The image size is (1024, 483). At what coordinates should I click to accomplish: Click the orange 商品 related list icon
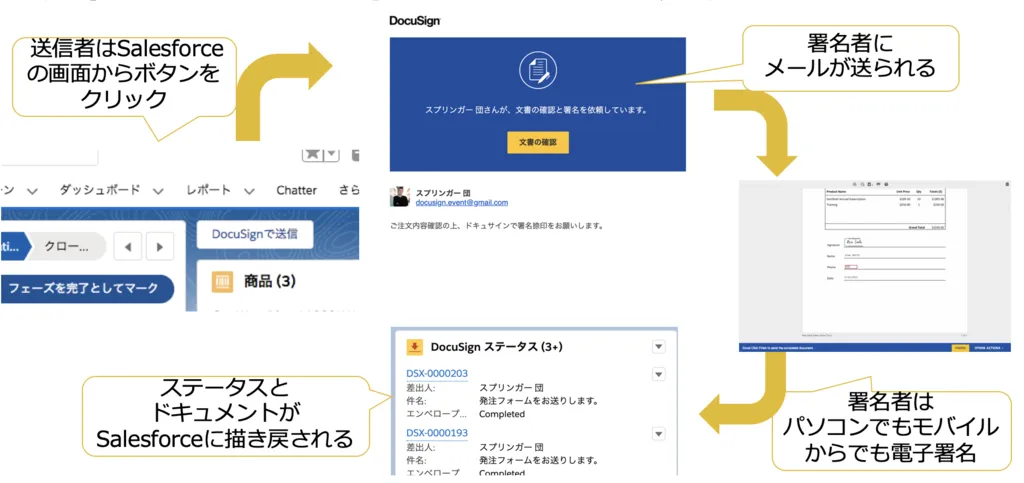click(x=223, y=281)
